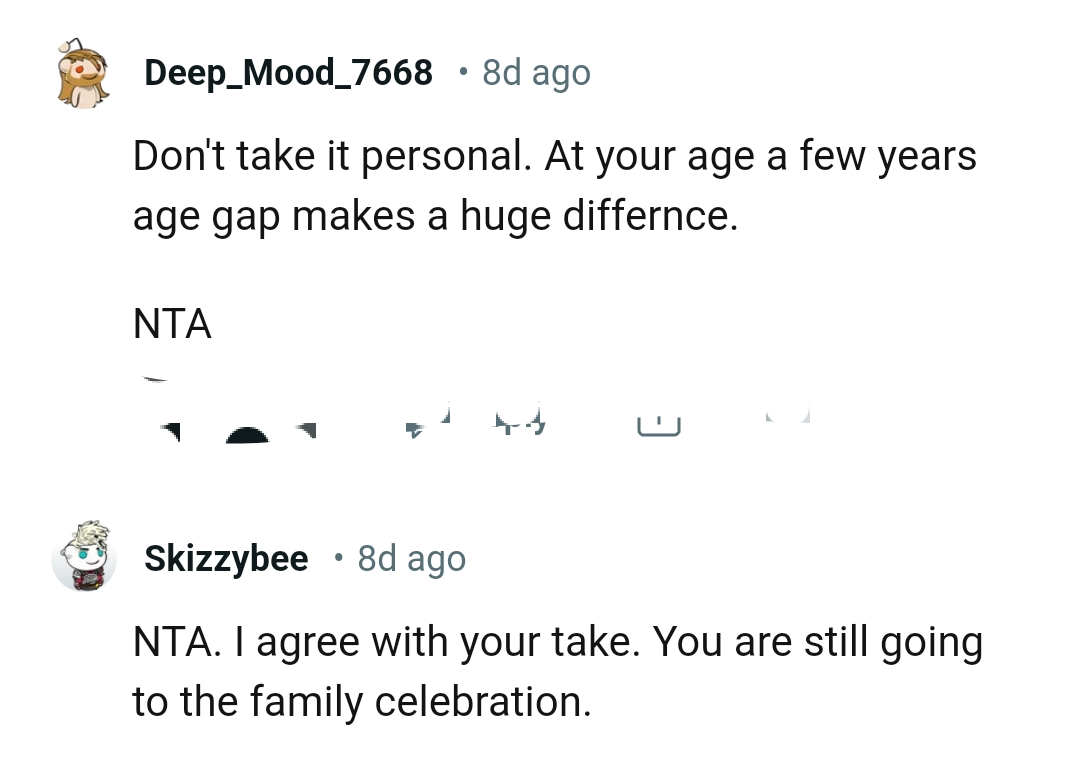Tap the save bookmark icon on the first comment
The height and width of the screenshot is (768, 1079).
click(789, 420)
